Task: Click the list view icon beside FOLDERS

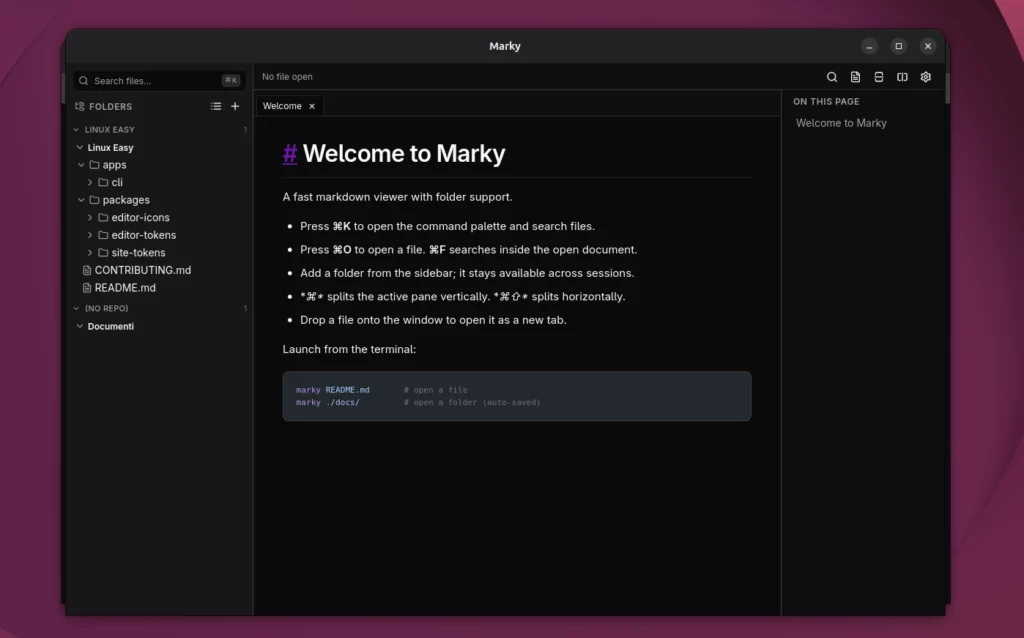Action: click(x=216, y=106)
